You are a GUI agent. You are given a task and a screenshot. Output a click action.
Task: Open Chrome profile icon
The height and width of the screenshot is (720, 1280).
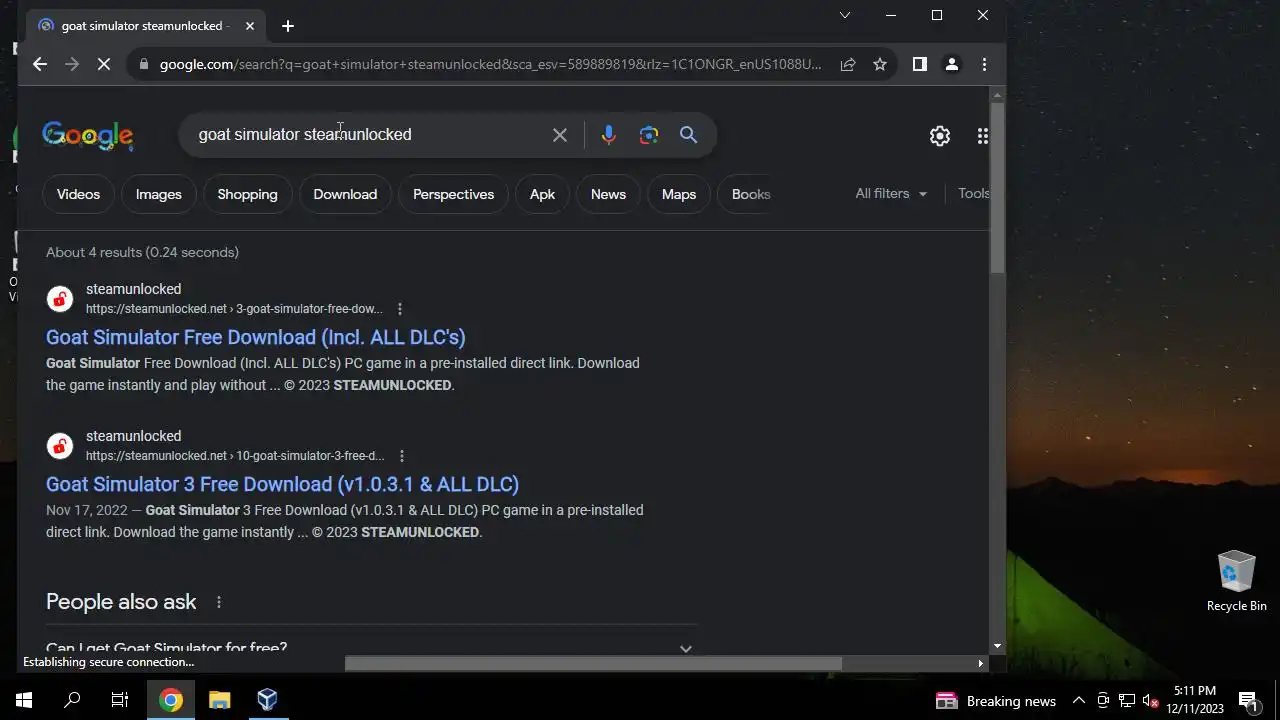(952, 64)
